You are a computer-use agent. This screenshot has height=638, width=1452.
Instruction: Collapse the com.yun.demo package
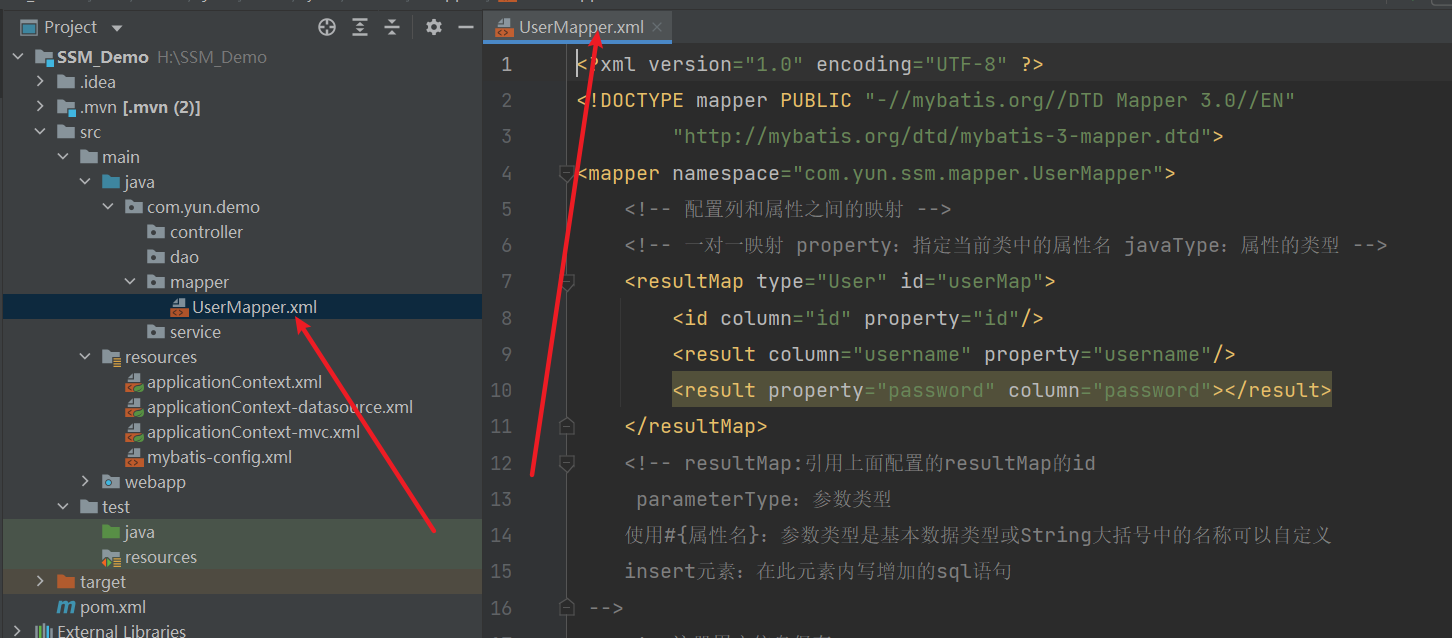coord(108,207)
